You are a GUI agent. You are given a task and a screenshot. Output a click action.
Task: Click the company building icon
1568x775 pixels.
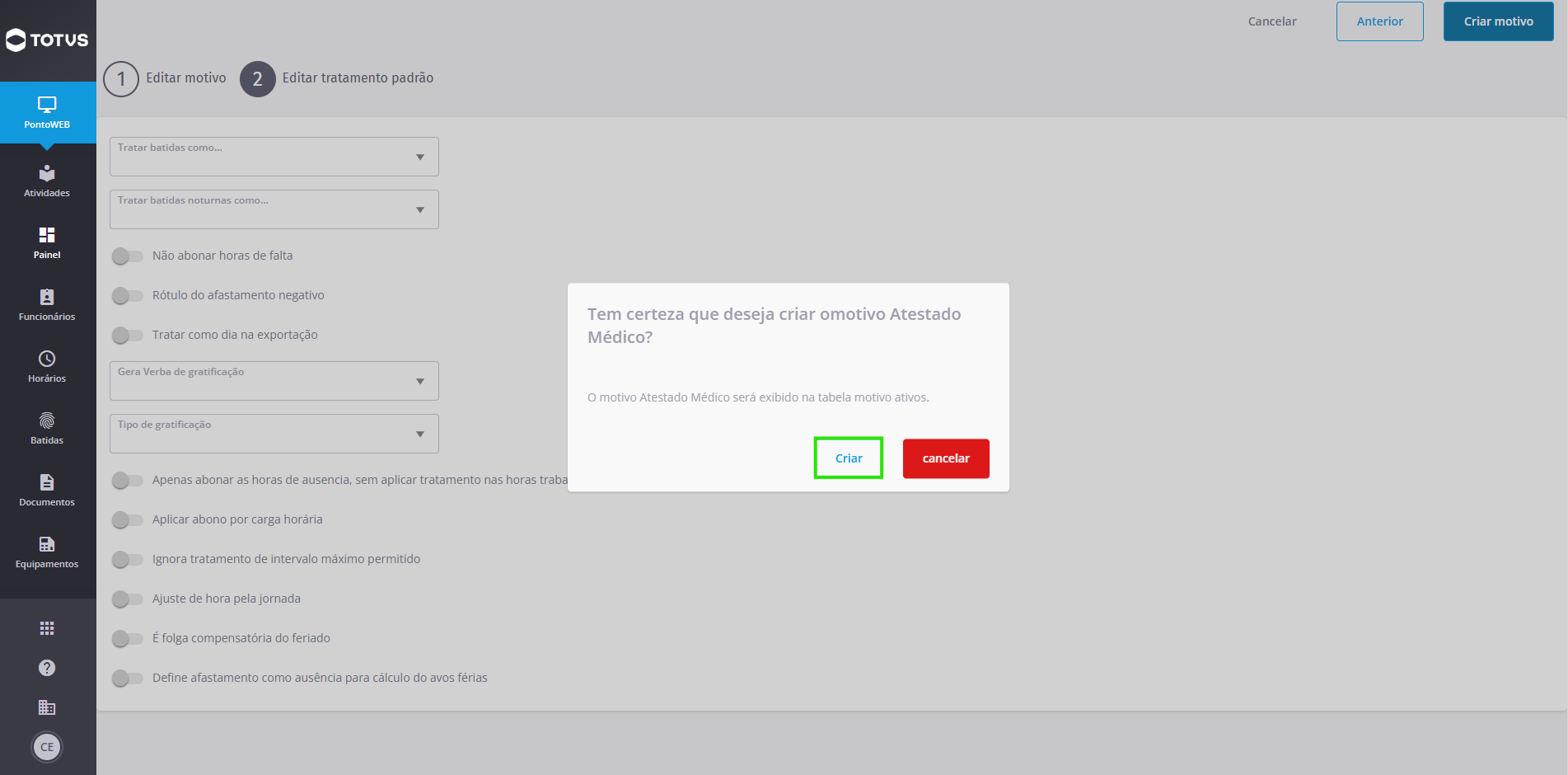(47, 707)
